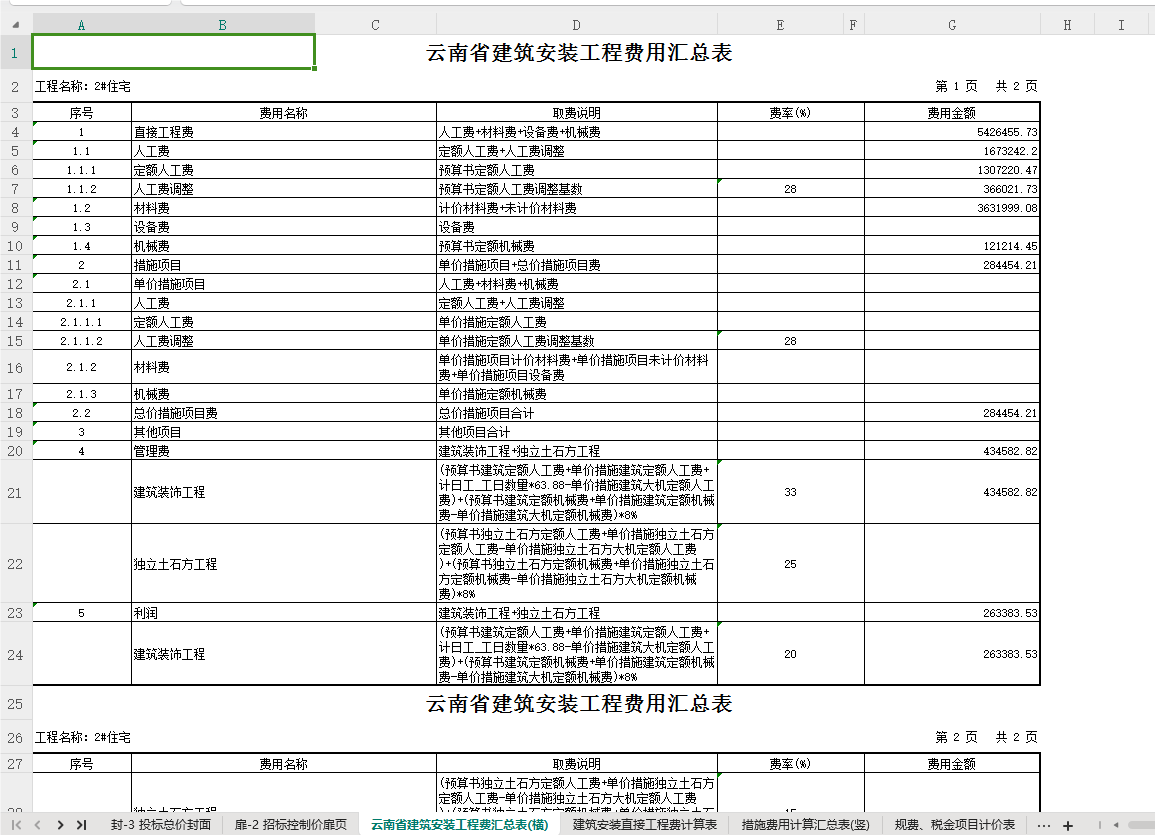Select column E header
The width and height of the screenshot is (1155, 835).
click(780, 25)
